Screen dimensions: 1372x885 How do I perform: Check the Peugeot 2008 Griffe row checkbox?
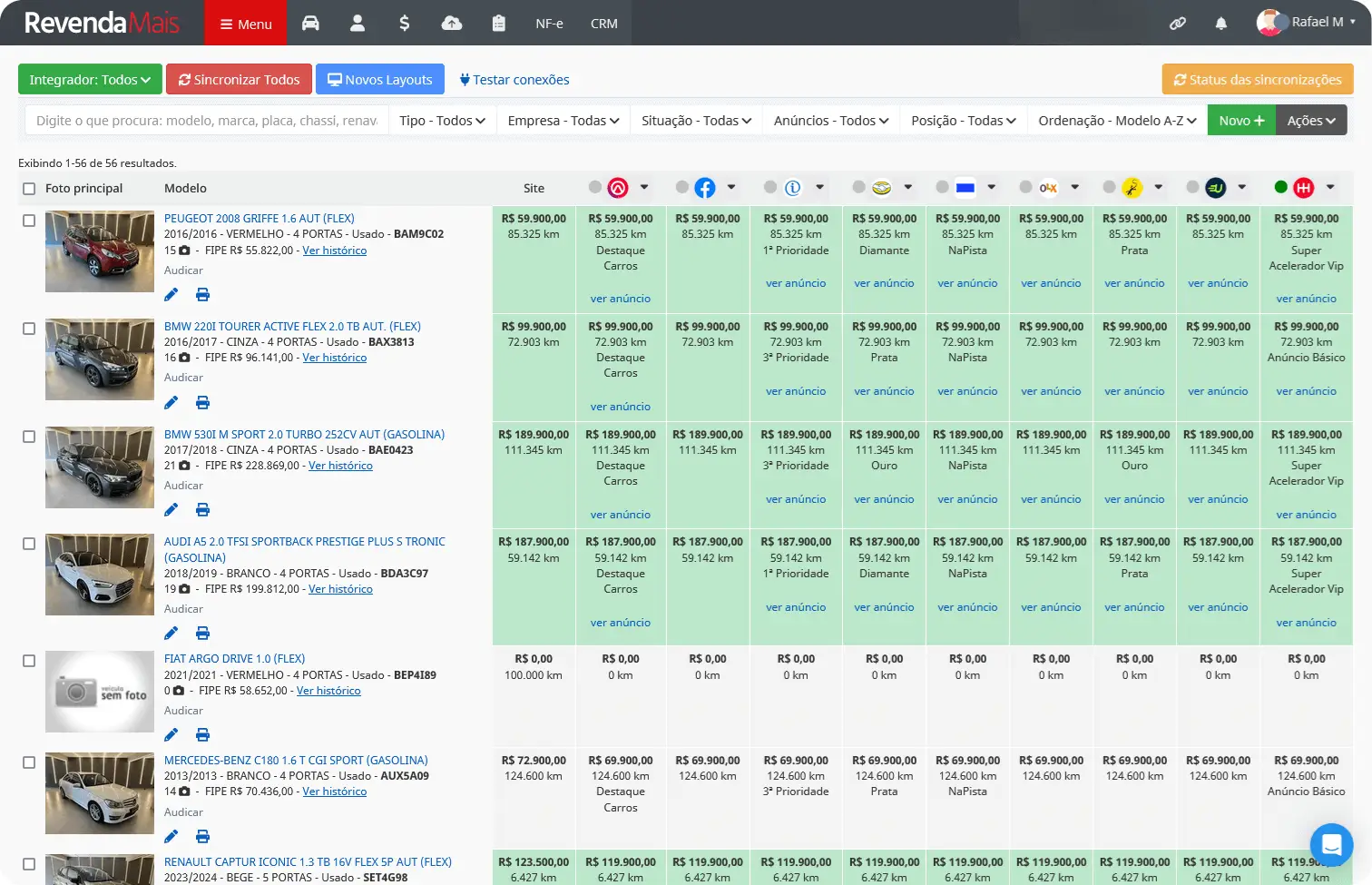click(x=29, y=221)
